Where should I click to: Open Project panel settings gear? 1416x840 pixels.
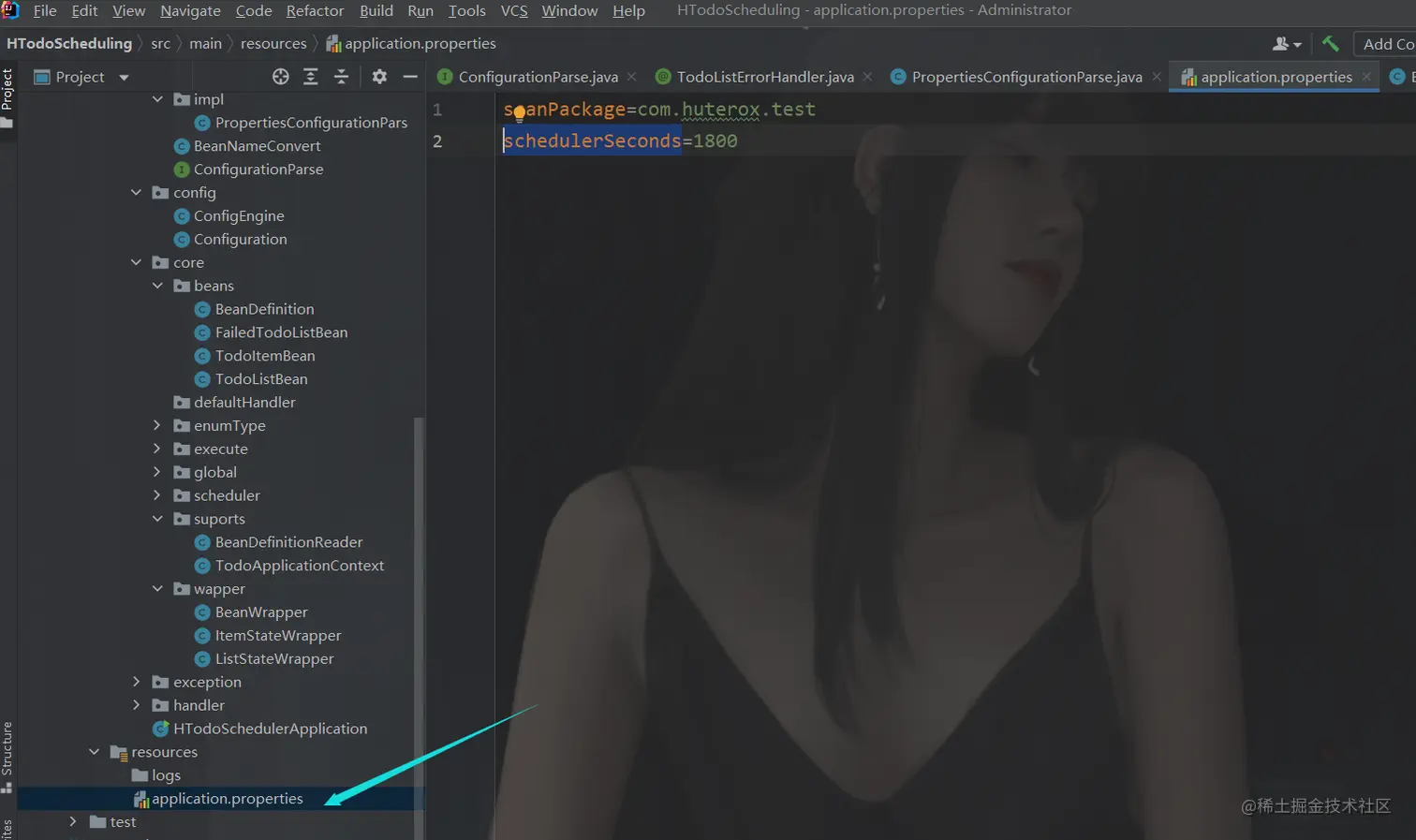click(x=379, y=77)
